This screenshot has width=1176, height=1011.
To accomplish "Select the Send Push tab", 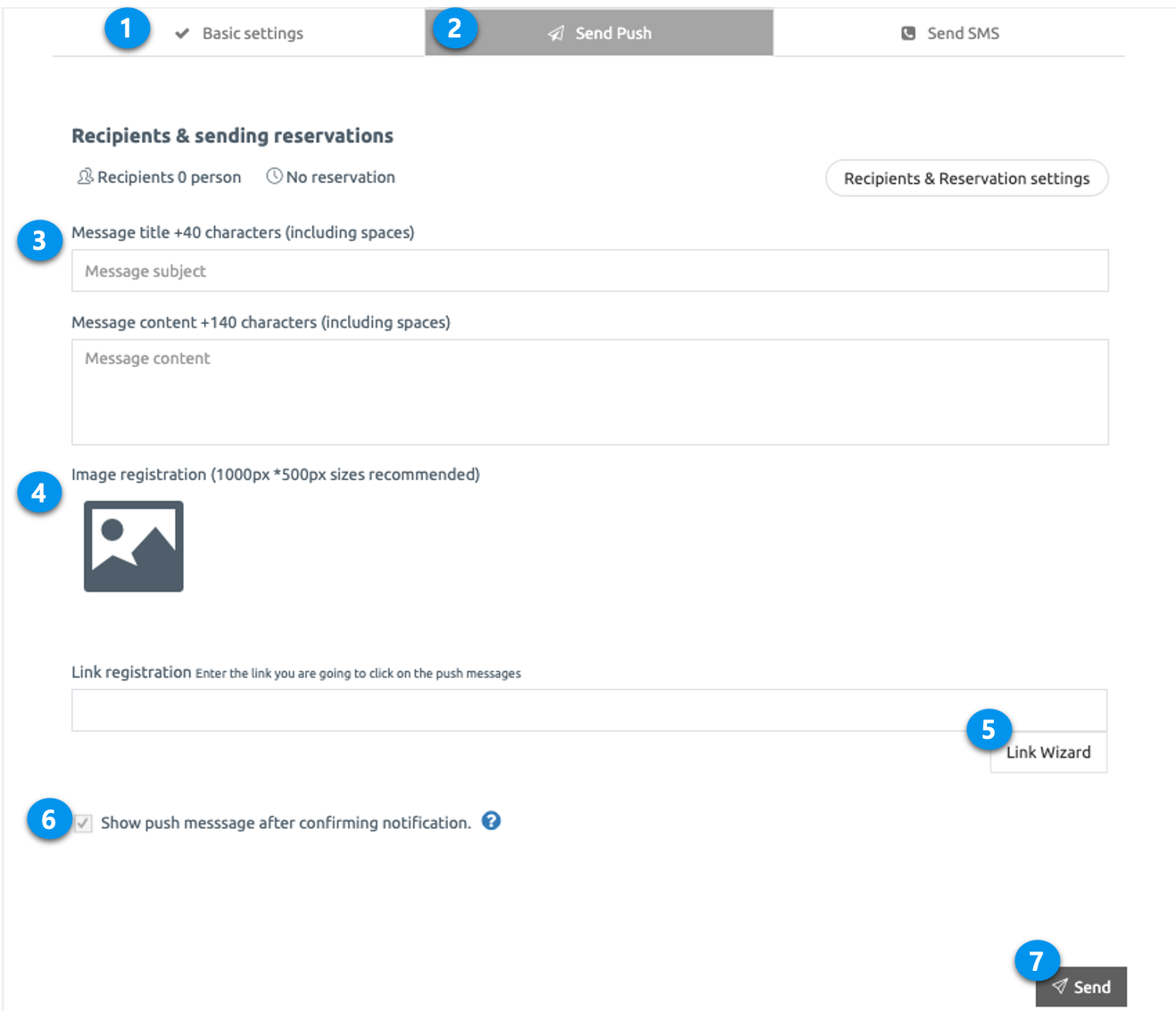I will 612,34.
